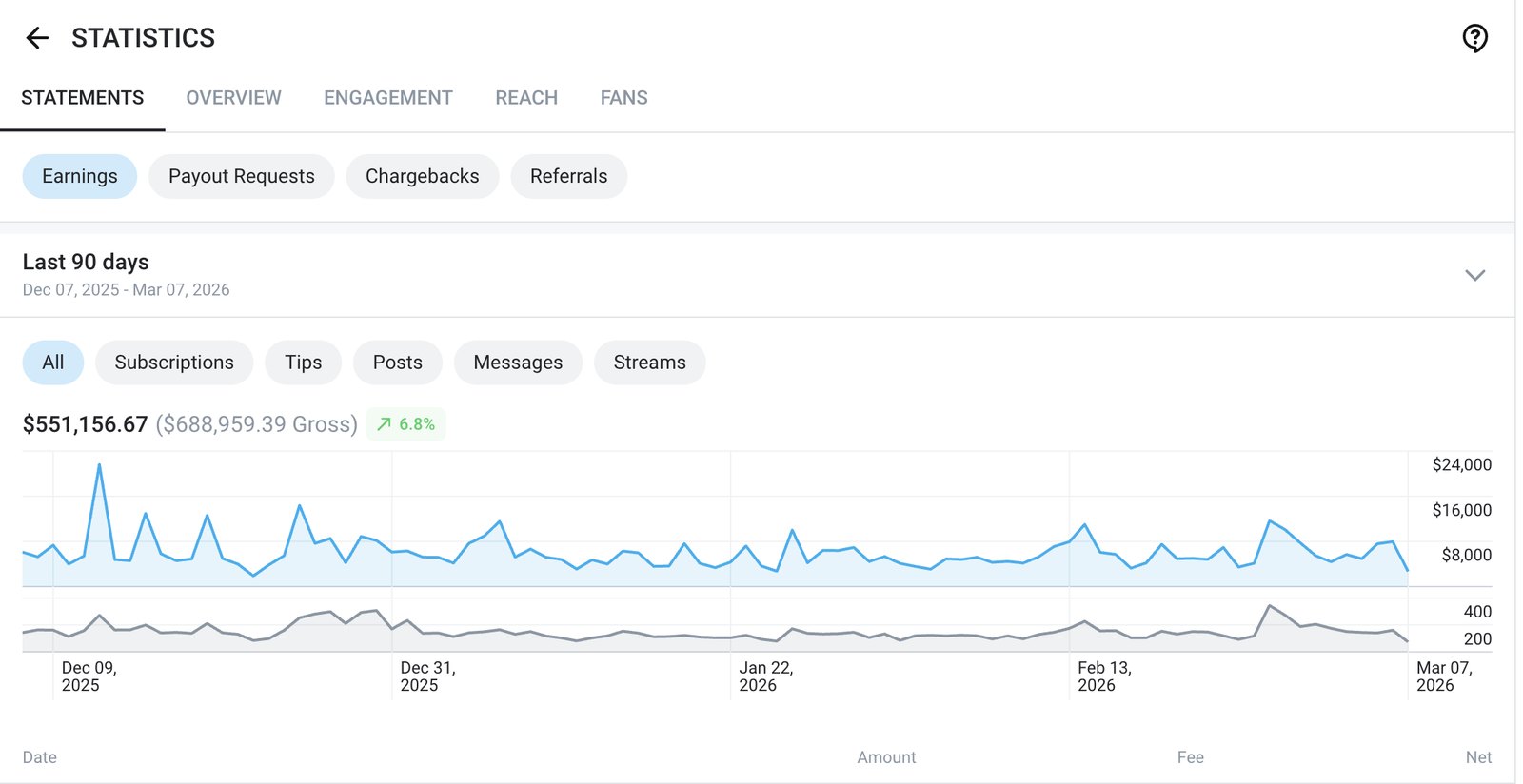The height and width of the screenshot is (784, 1523).
Task: Select the Earnings chip
Action: 80,176
